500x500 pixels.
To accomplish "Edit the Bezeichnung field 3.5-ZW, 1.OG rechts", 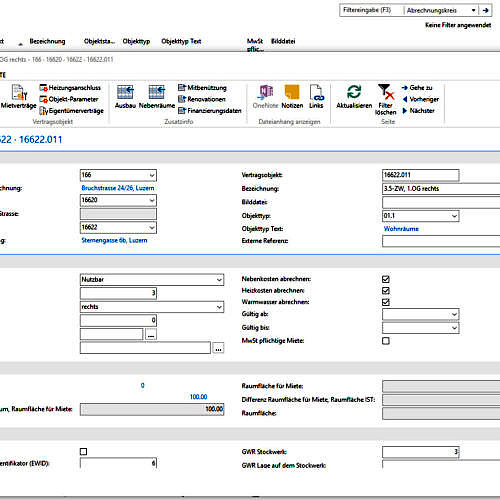I will (441, 189).
